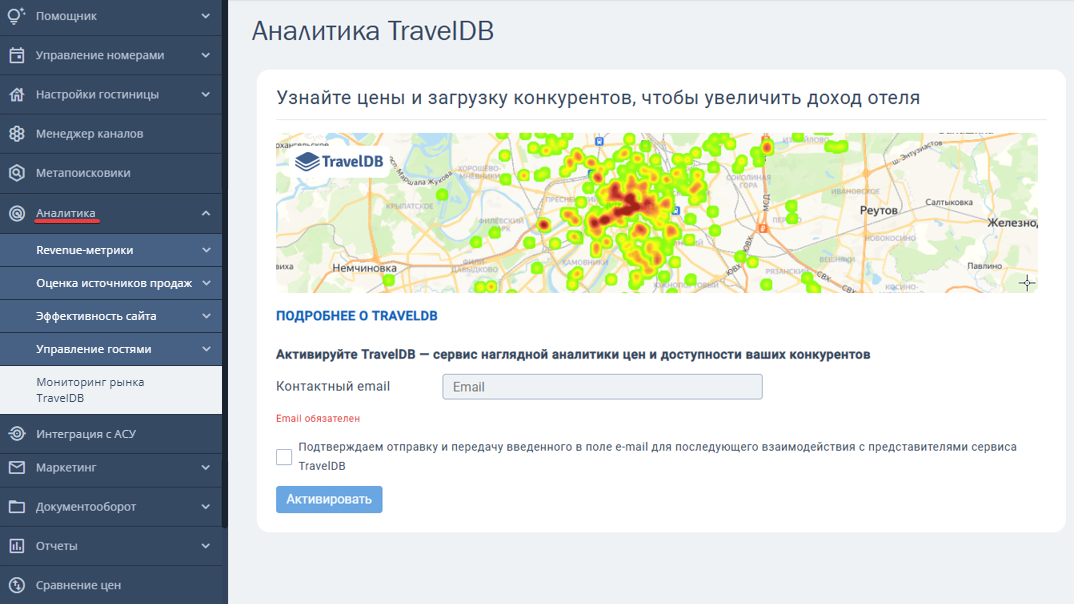Expand Управление гостями chevron

coord(206,349)
